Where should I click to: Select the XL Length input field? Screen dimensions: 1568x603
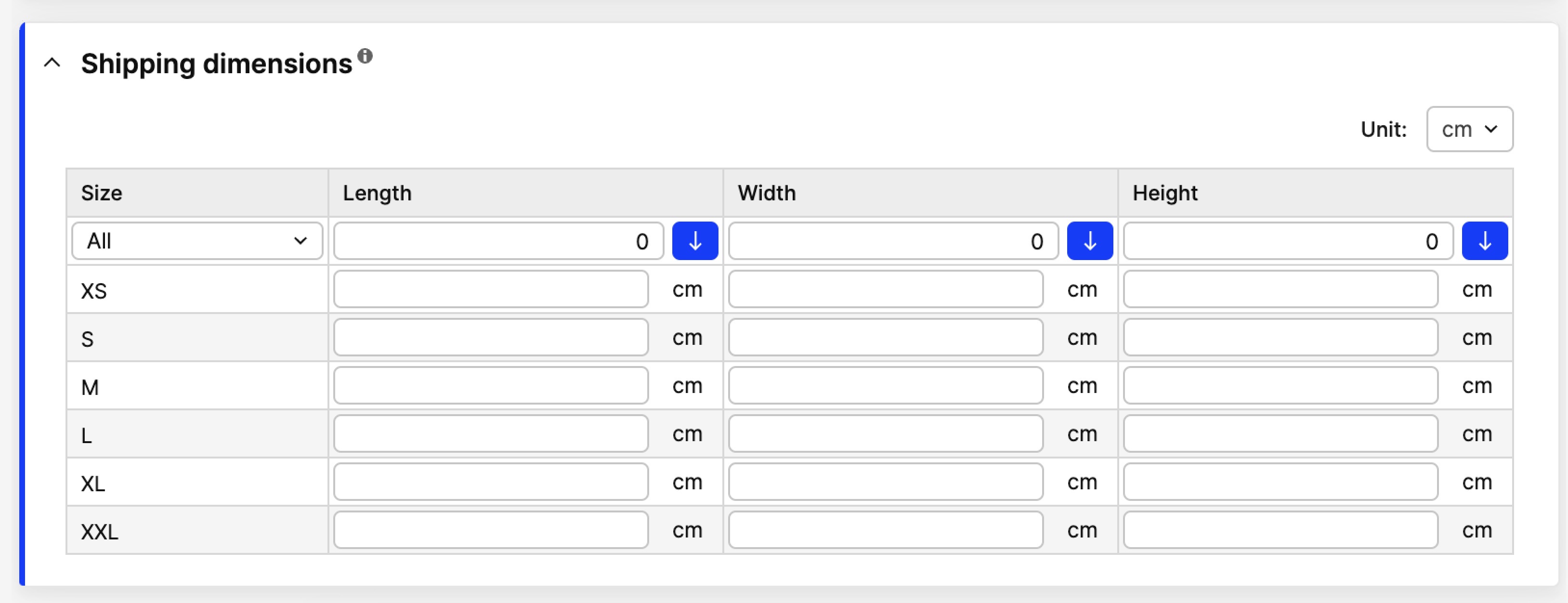[x=491, y=481]
